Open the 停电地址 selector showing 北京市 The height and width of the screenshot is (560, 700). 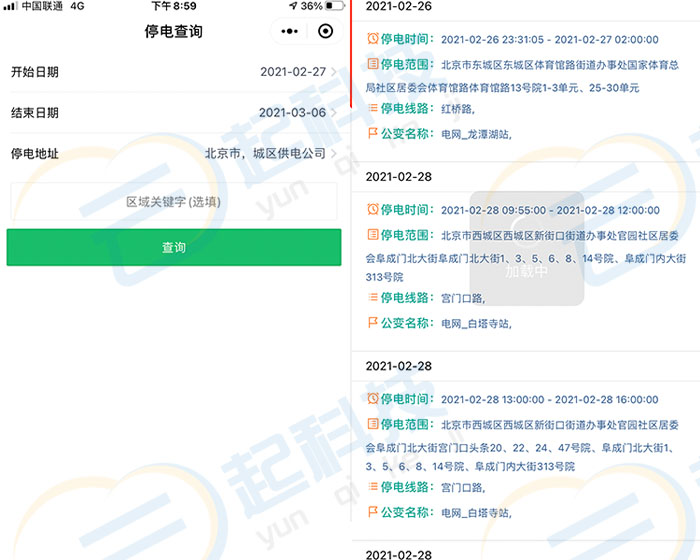[174, 153]
